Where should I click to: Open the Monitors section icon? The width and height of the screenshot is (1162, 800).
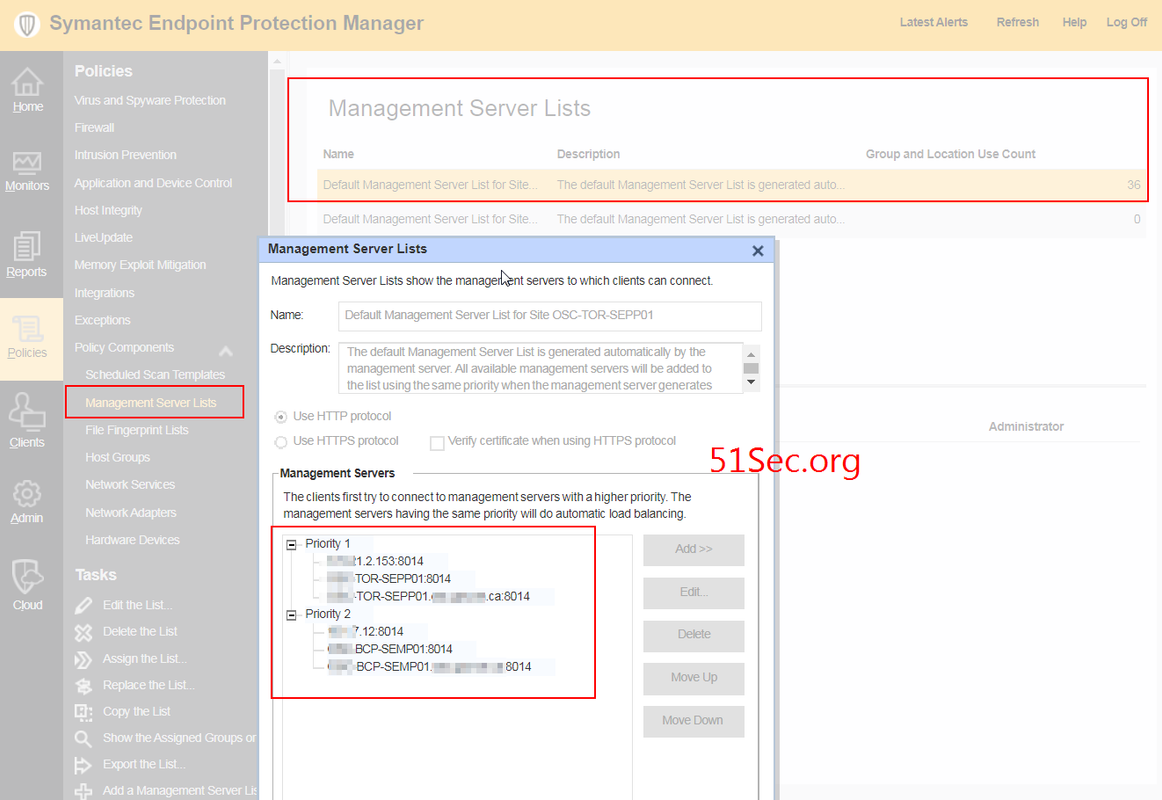[x=27, y=162]
